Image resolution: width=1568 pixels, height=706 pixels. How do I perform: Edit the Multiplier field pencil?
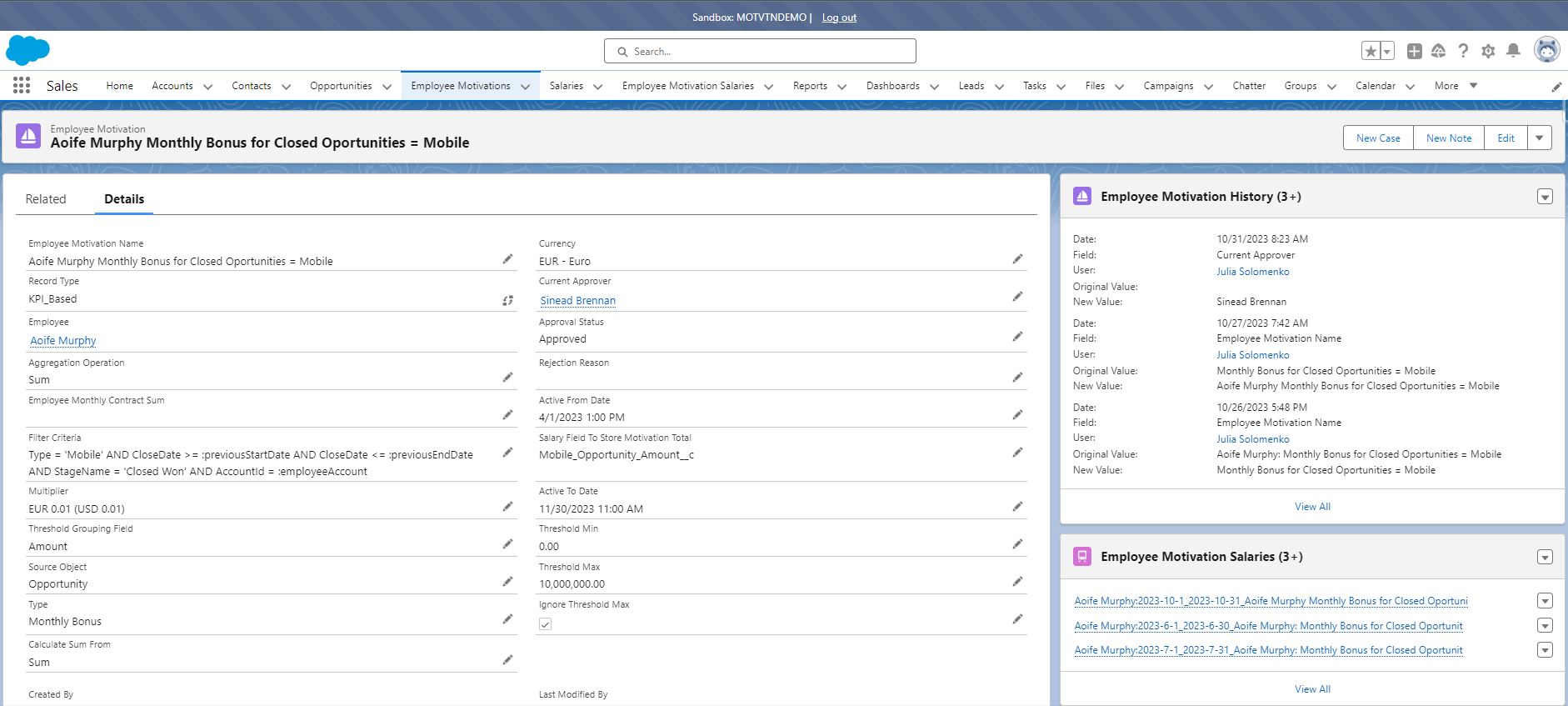pyautogui.click(x=507, y=507)
